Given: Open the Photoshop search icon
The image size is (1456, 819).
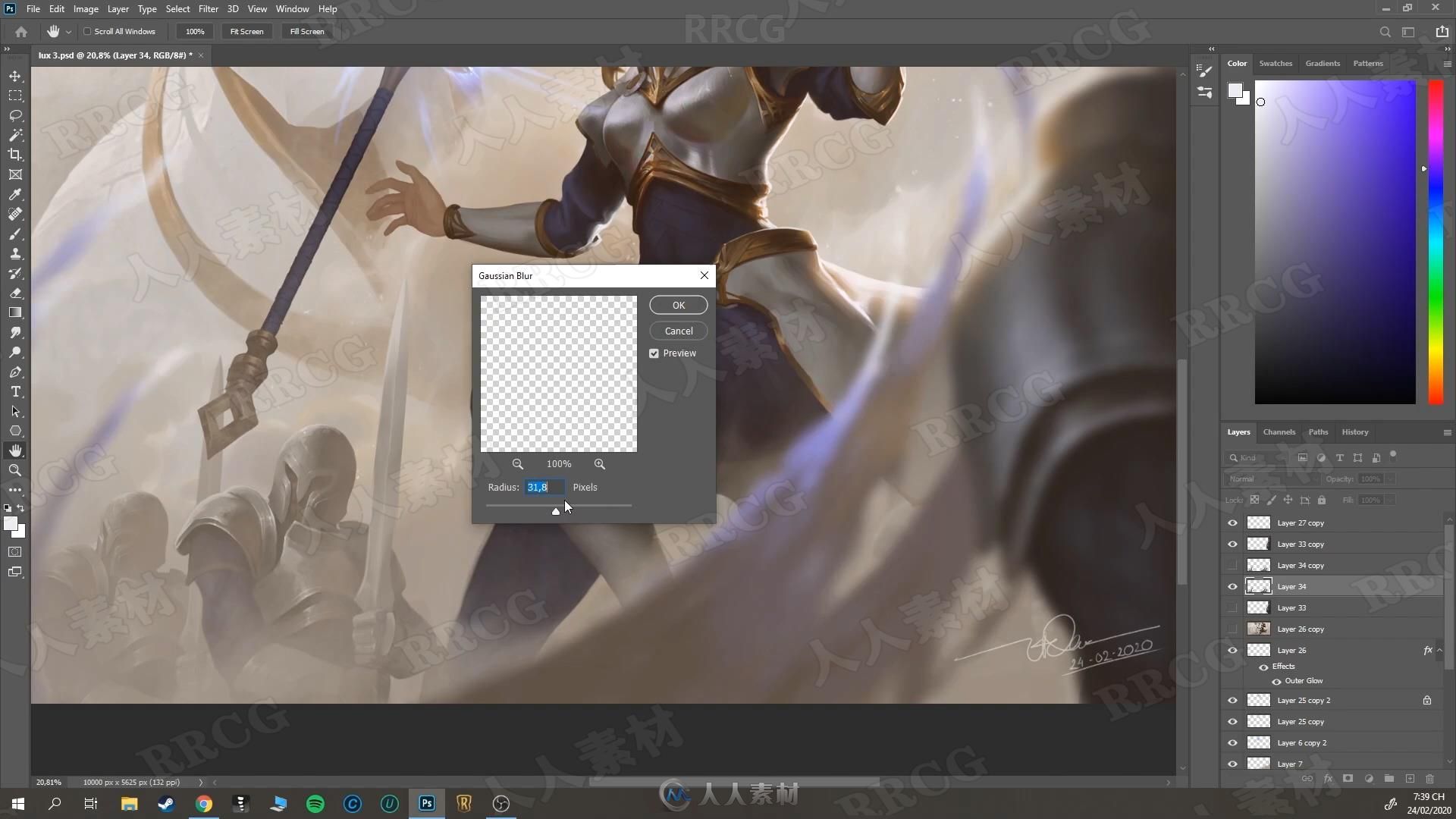Looking at the screenshot, I should (x=1385, y=32).
